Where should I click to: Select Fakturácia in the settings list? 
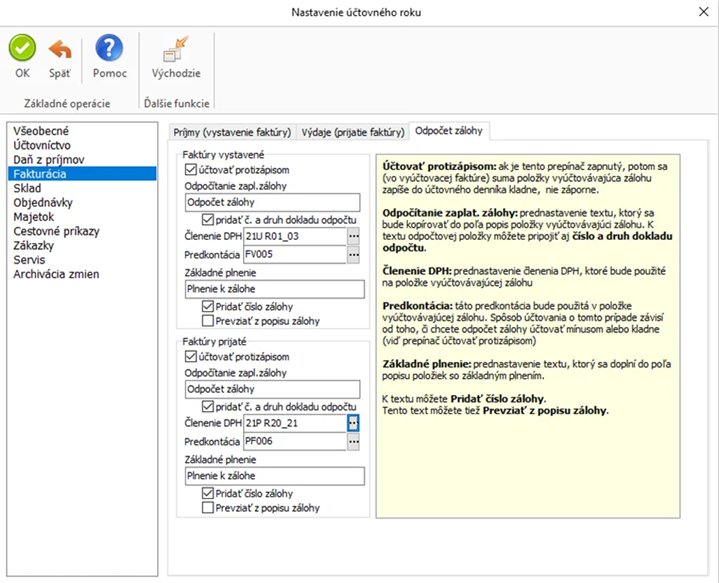[82, 173]
